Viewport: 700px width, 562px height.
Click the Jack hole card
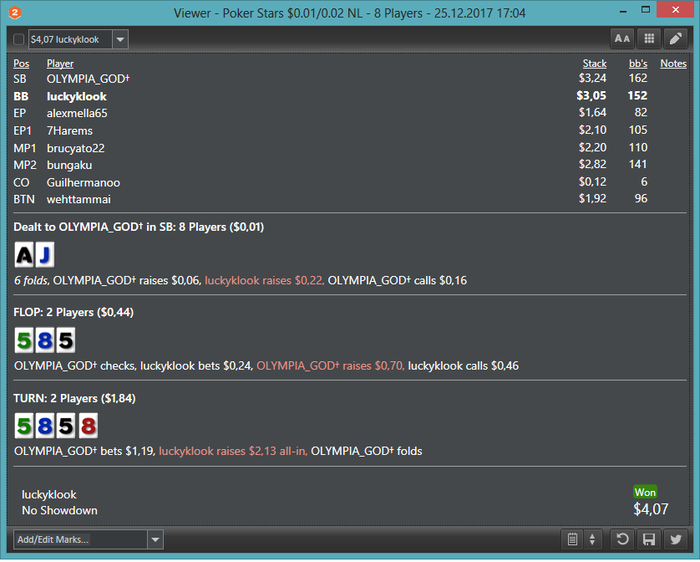[x=45, y=255]
